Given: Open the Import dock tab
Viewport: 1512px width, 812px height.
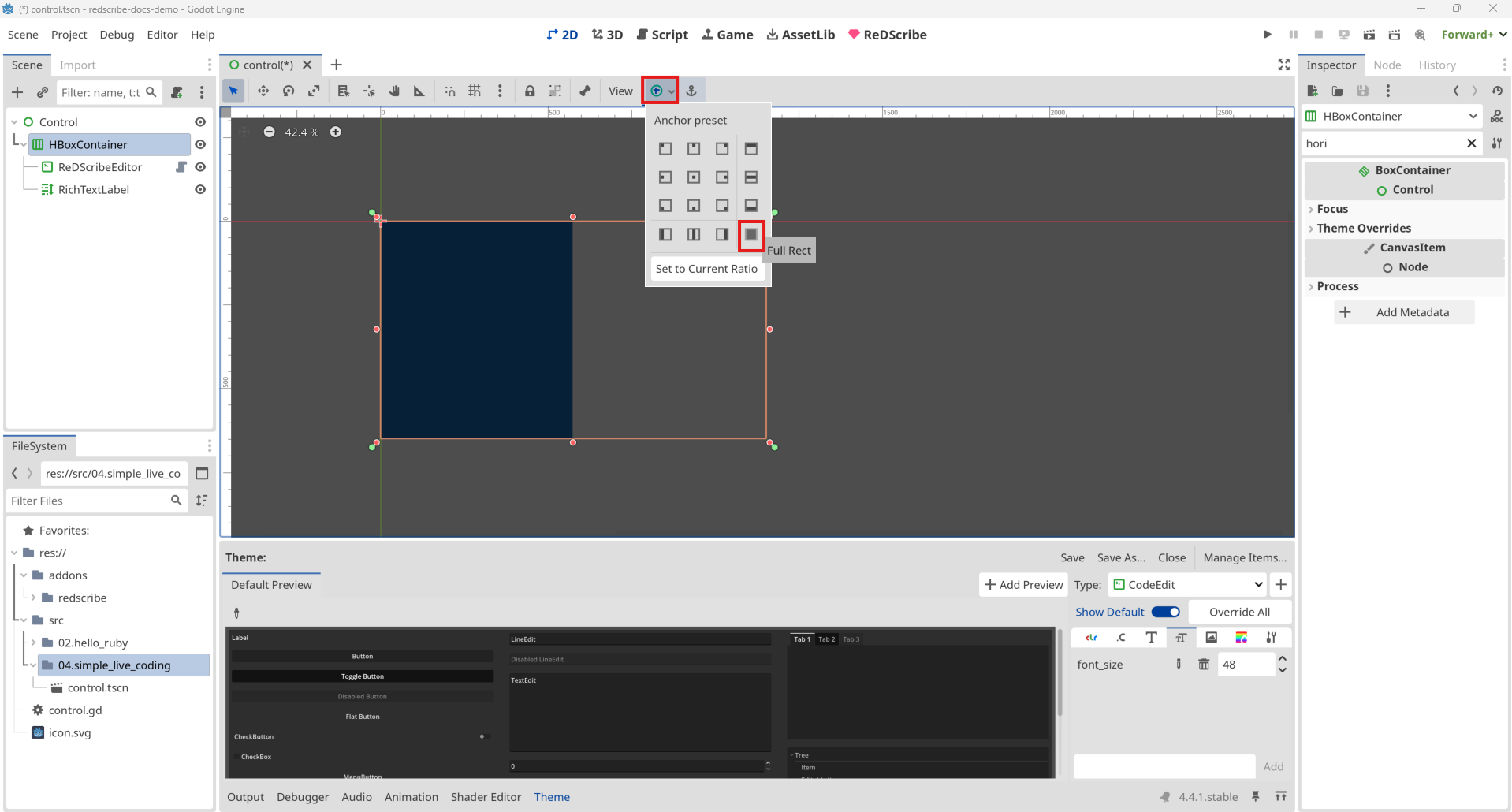Looking at the screenshot, I should coord(77,65).
